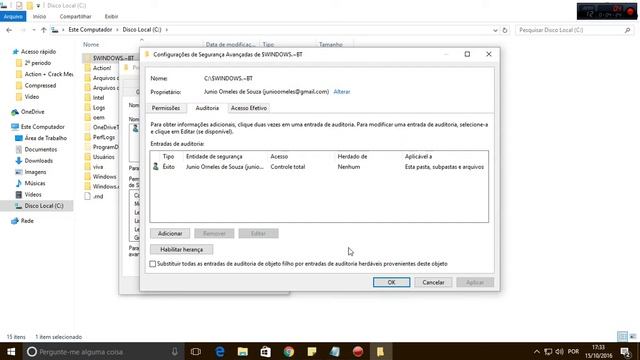Open Task View in the taskbar

tap(196, 351)
